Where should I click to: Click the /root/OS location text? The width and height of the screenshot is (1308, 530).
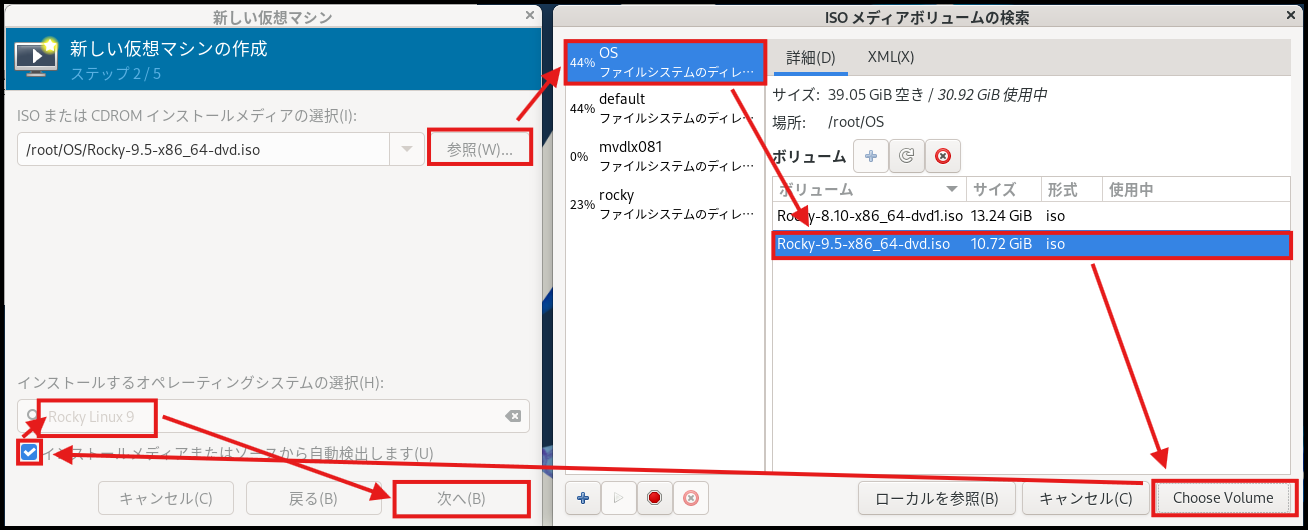tap(856, 122)
